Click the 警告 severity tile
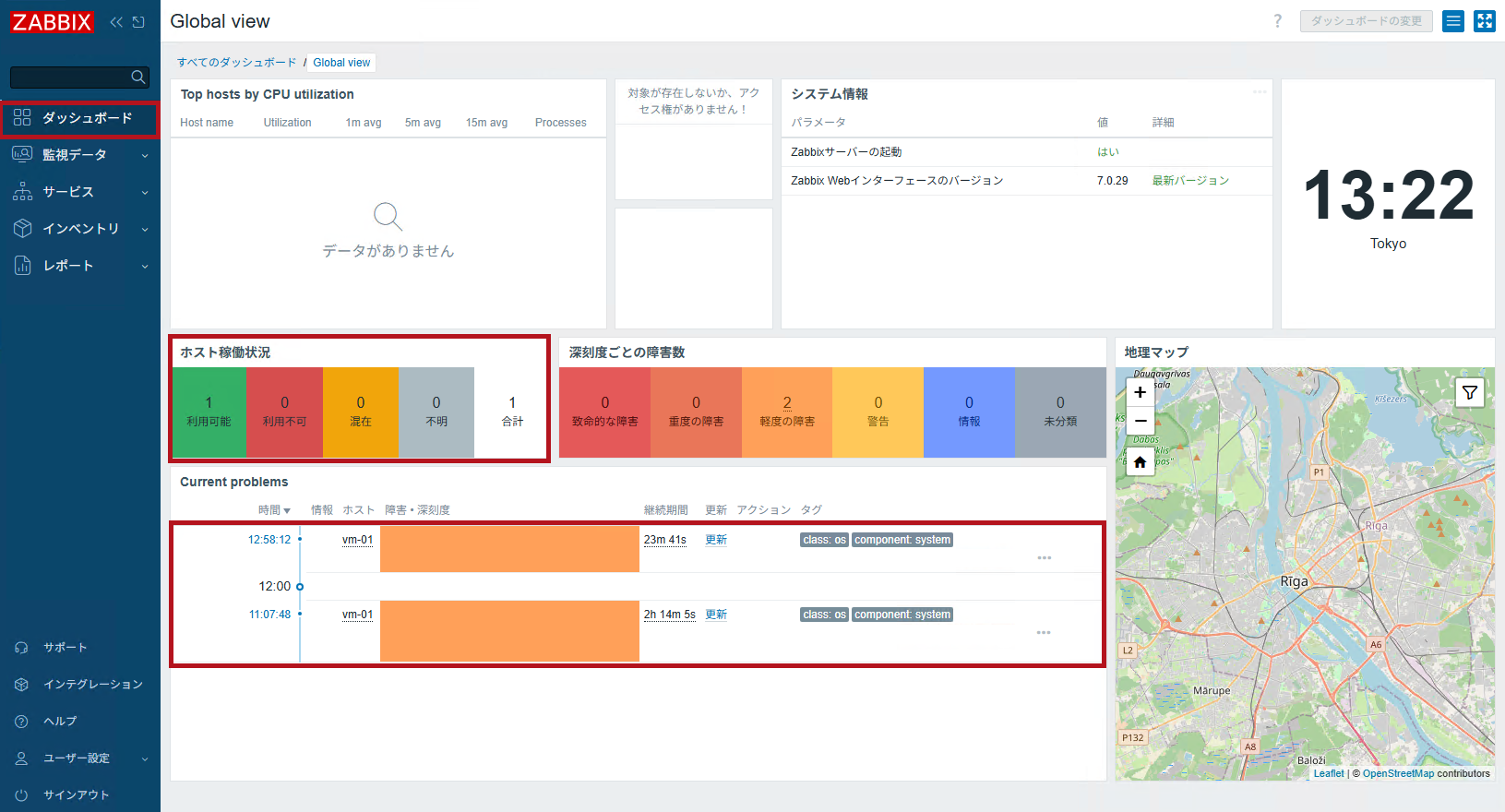The height and width of the screenshot is (812, 1505). tap(878, 412)
